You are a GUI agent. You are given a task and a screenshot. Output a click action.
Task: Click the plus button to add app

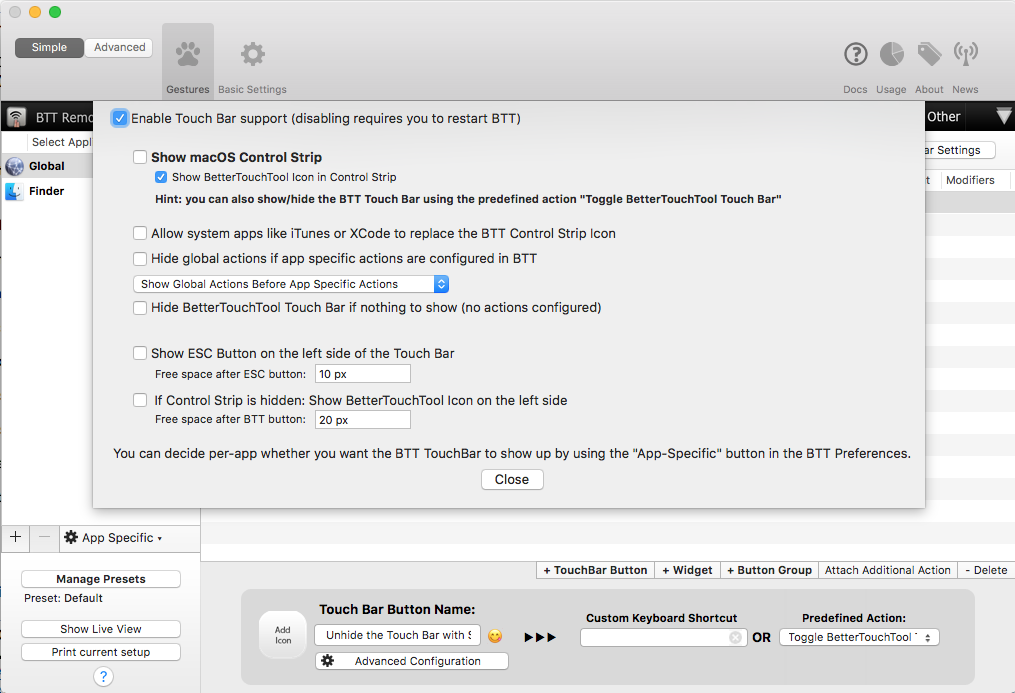point(16,537)
